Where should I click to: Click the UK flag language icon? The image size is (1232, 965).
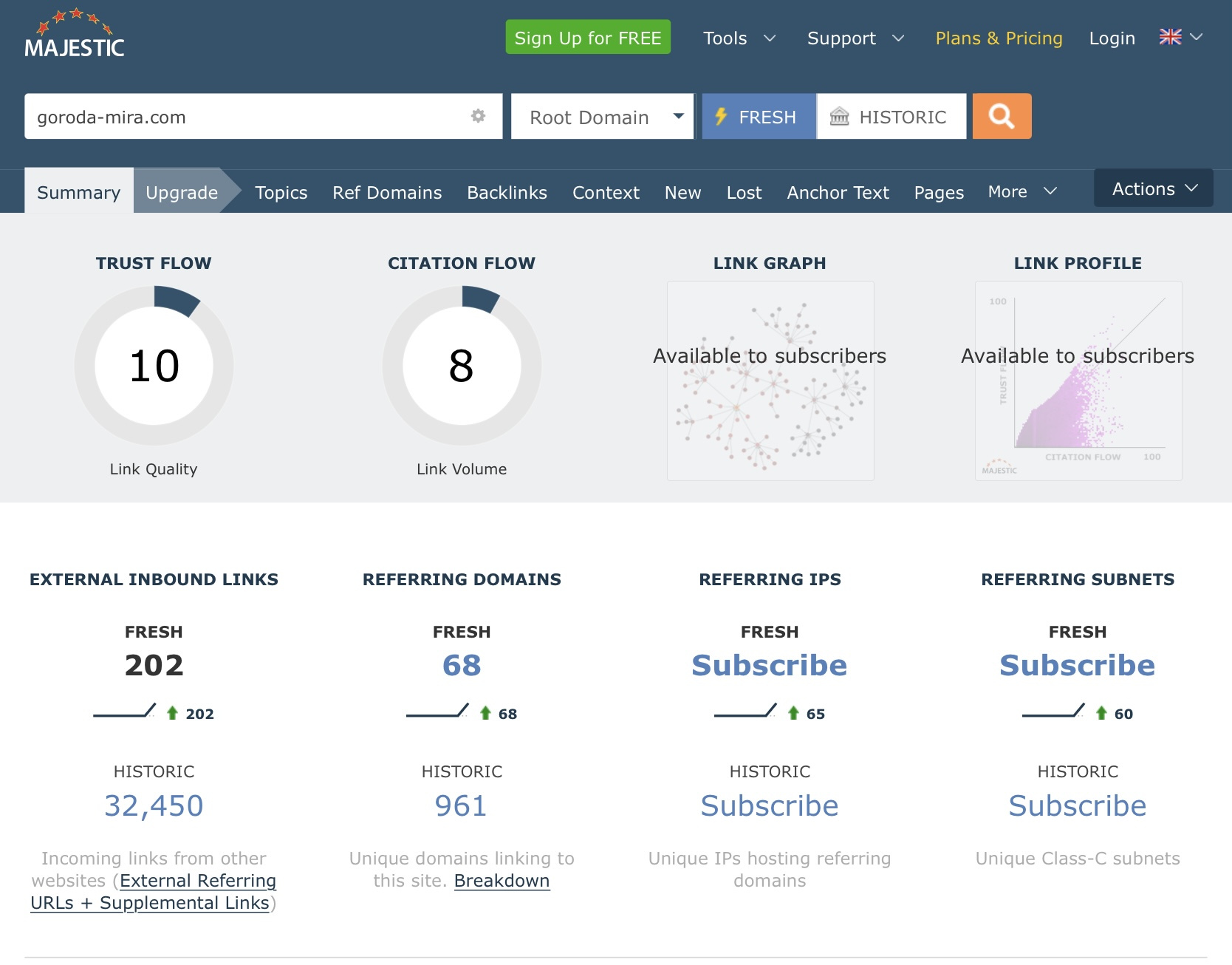1170,37
